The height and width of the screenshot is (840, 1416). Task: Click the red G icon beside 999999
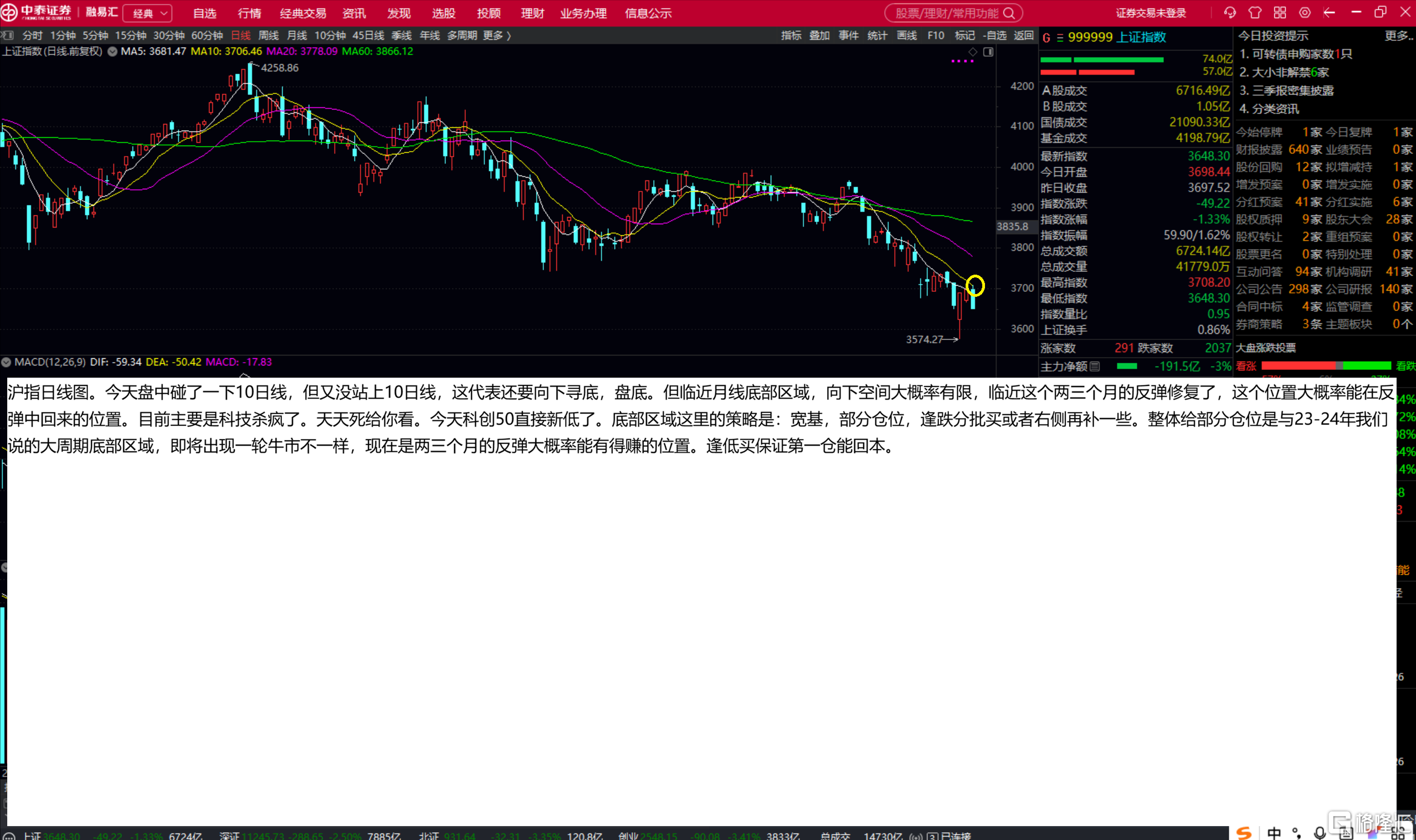(1046, 38)
